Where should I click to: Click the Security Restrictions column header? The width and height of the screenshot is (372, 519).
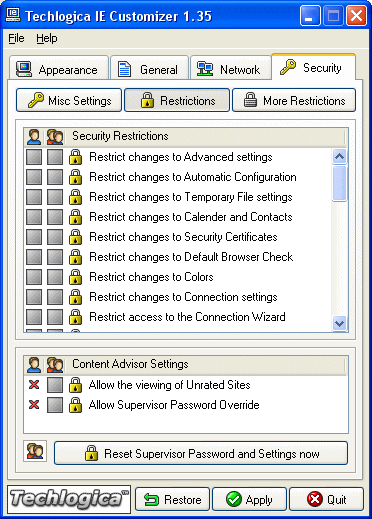tap(206, 137)
